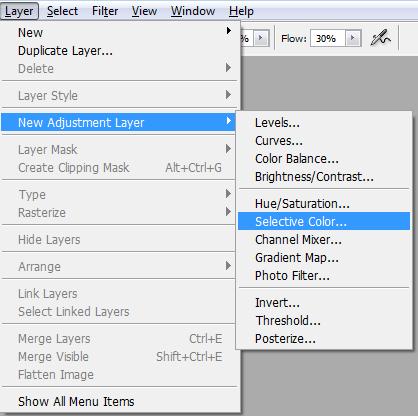Add a Color Balance adjustment layer
Screen dimensions: 418x416
coord(324,158)
